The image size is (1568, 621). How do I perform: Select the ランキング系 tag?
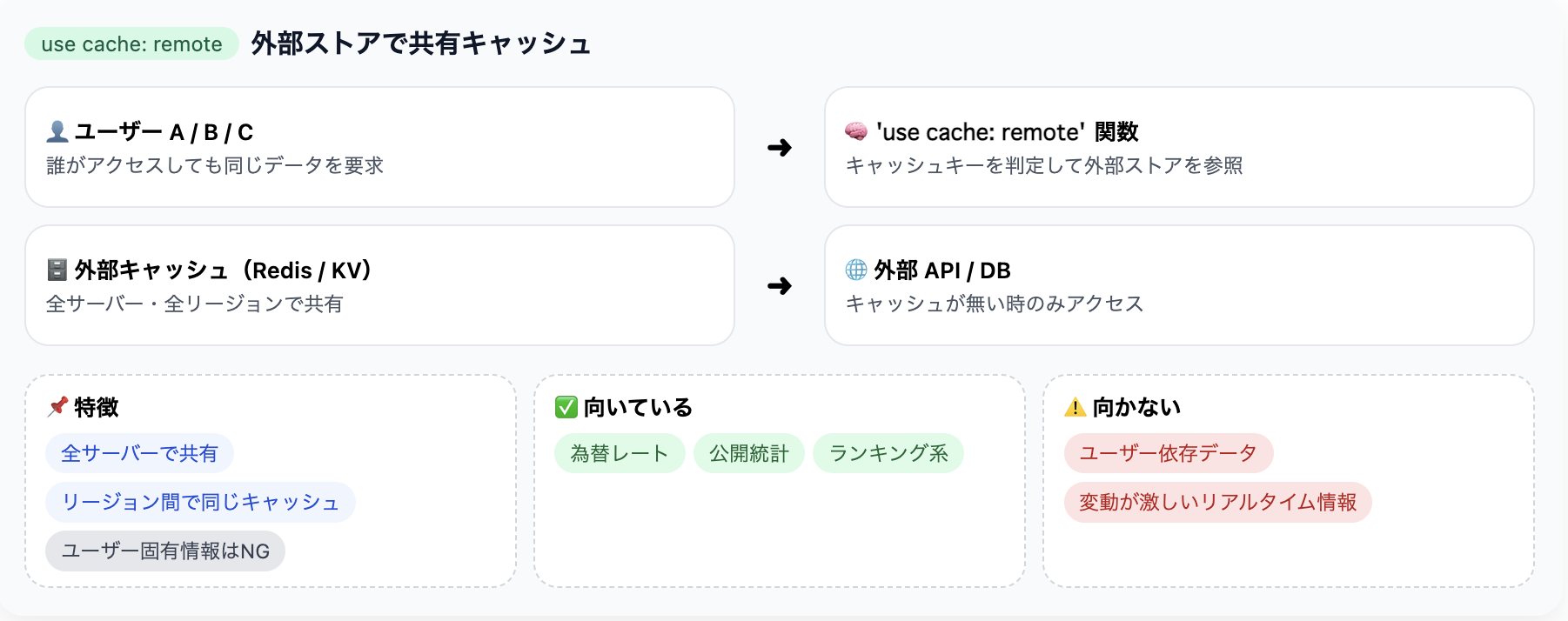(888, 453)
